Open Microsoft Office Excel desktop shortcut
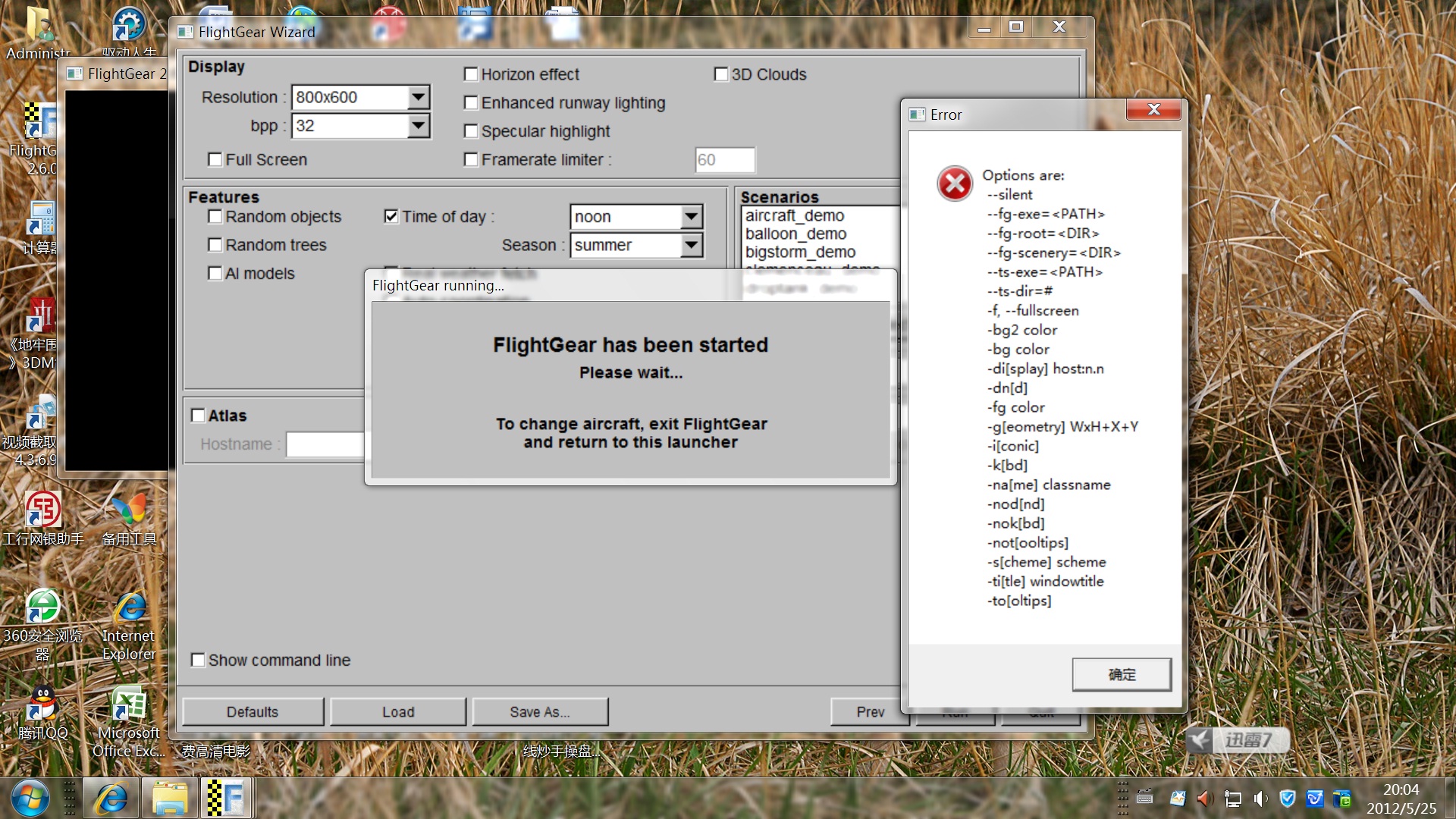1456x819 pixels. coord(129,720)
